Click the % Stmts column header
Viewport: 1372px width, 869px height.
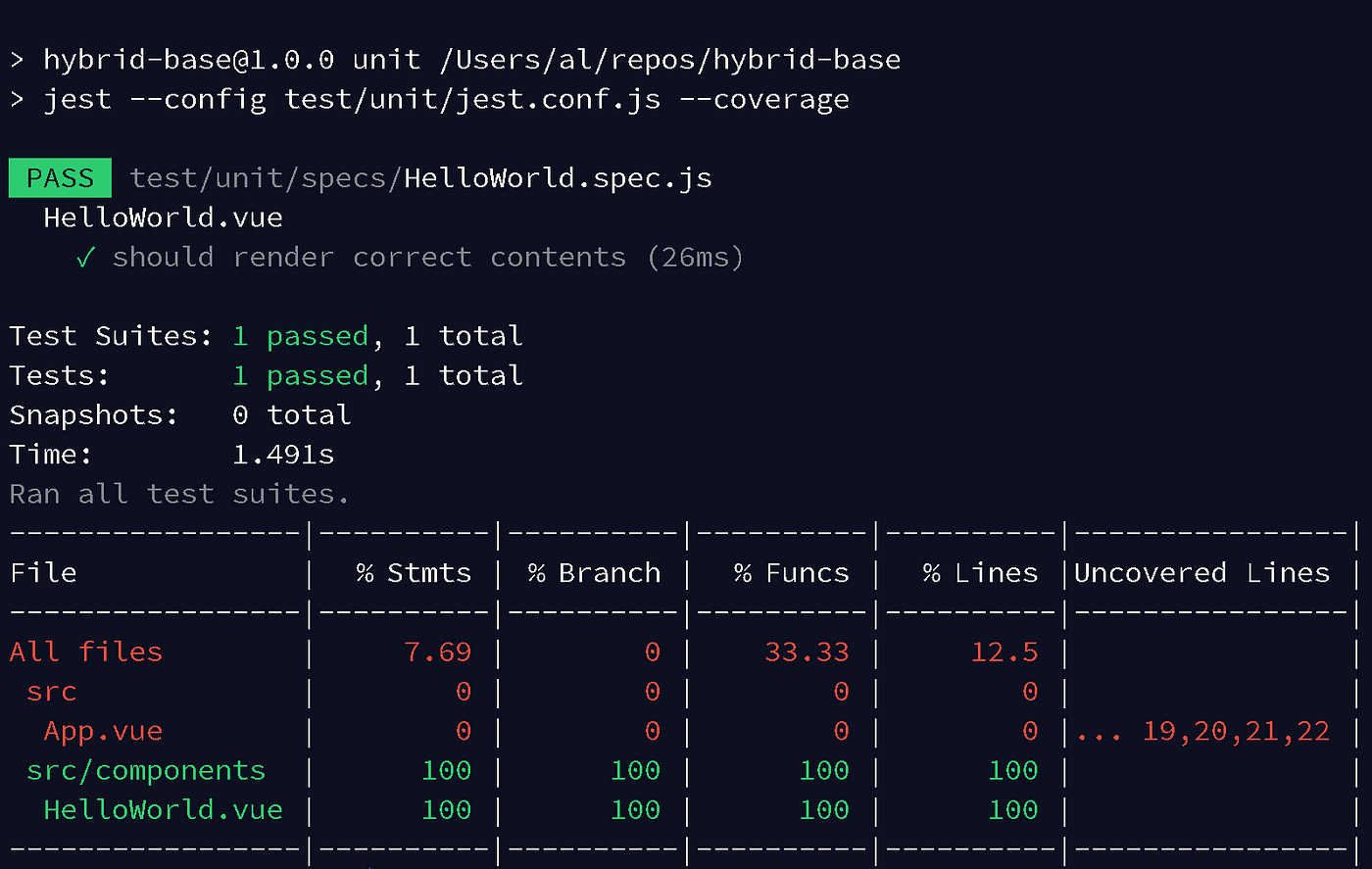[413, 573]
